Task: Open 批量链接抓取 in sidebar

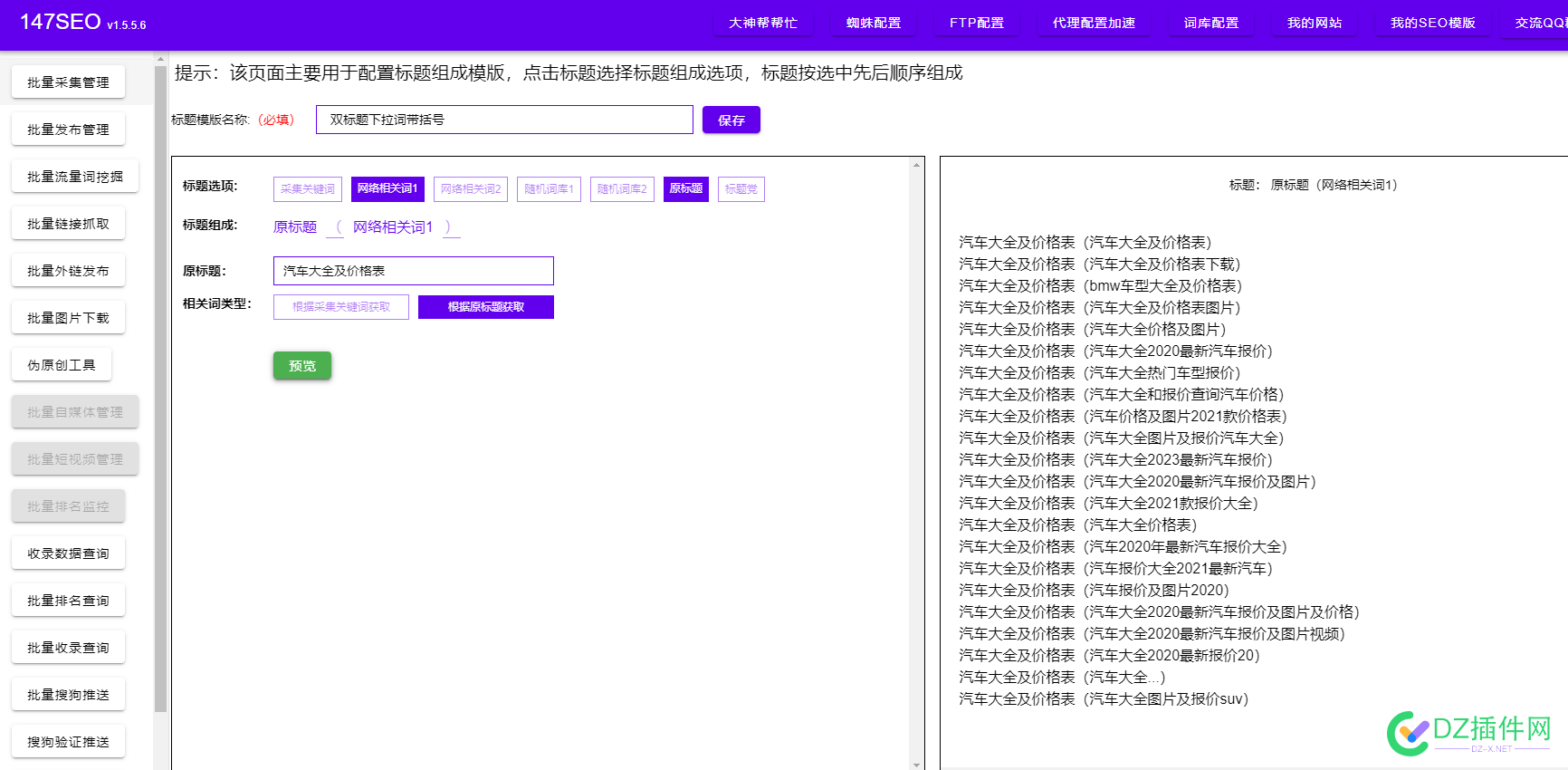Action: coord(68,224)
